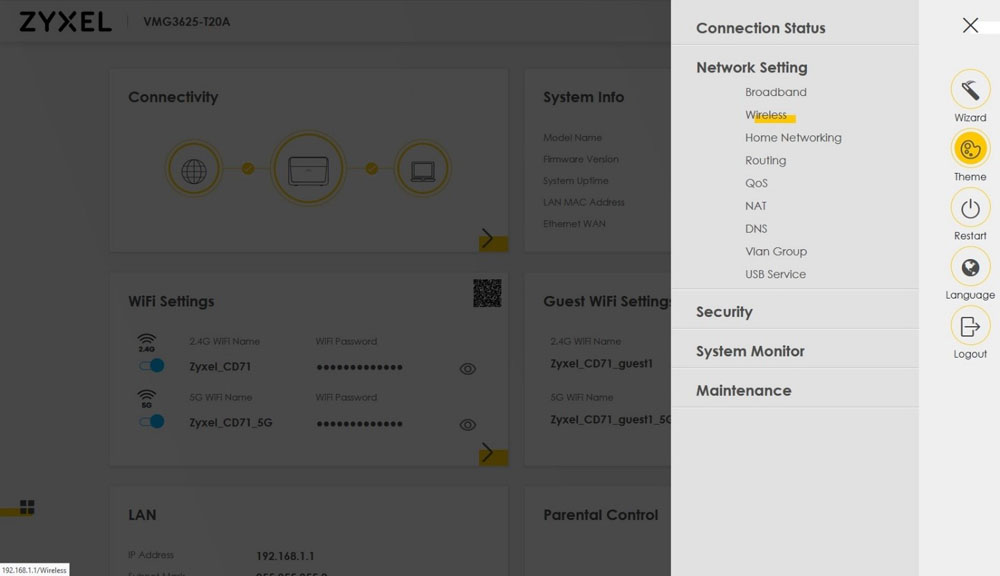This screenshot has width=1000, height=576.
Task: Show the 2.4G WiFi password
Action: tap(467, 369)
